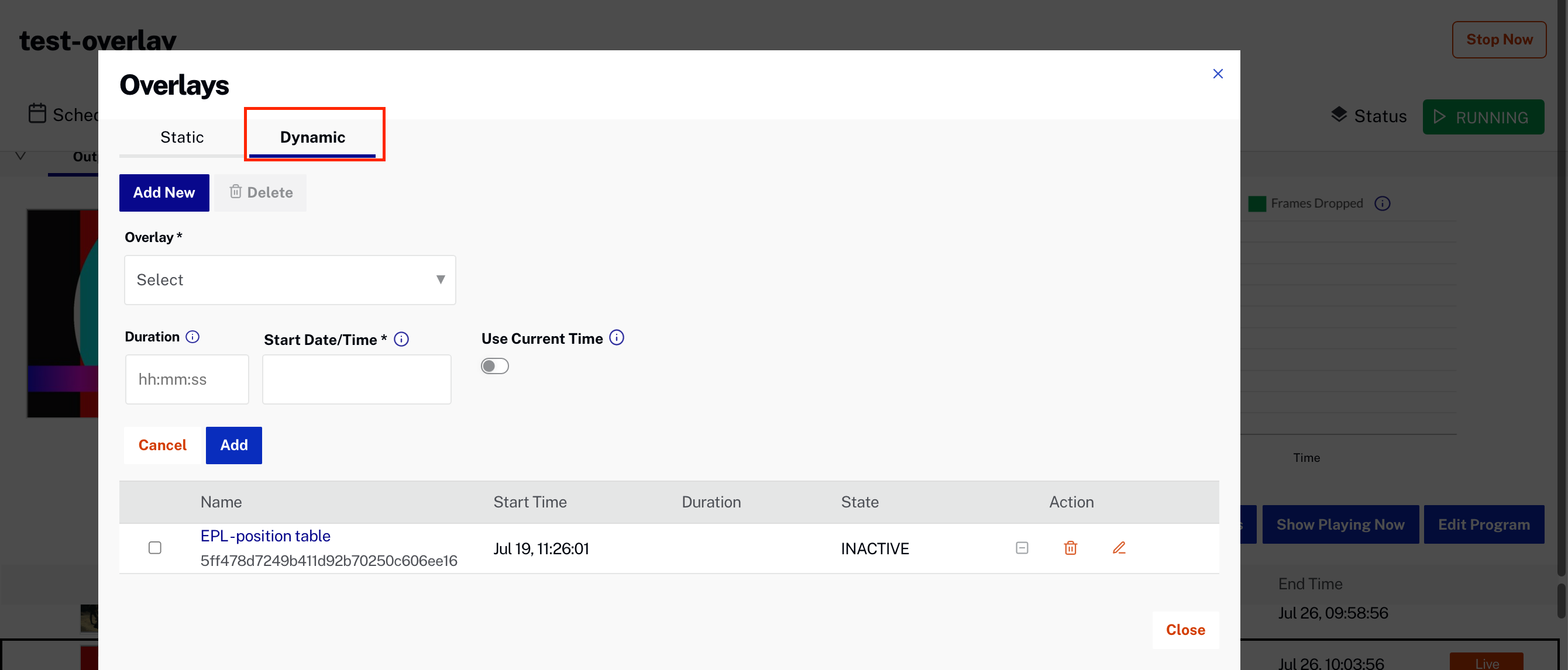Click the trash/delete icon in Action column

[1069, 547]
